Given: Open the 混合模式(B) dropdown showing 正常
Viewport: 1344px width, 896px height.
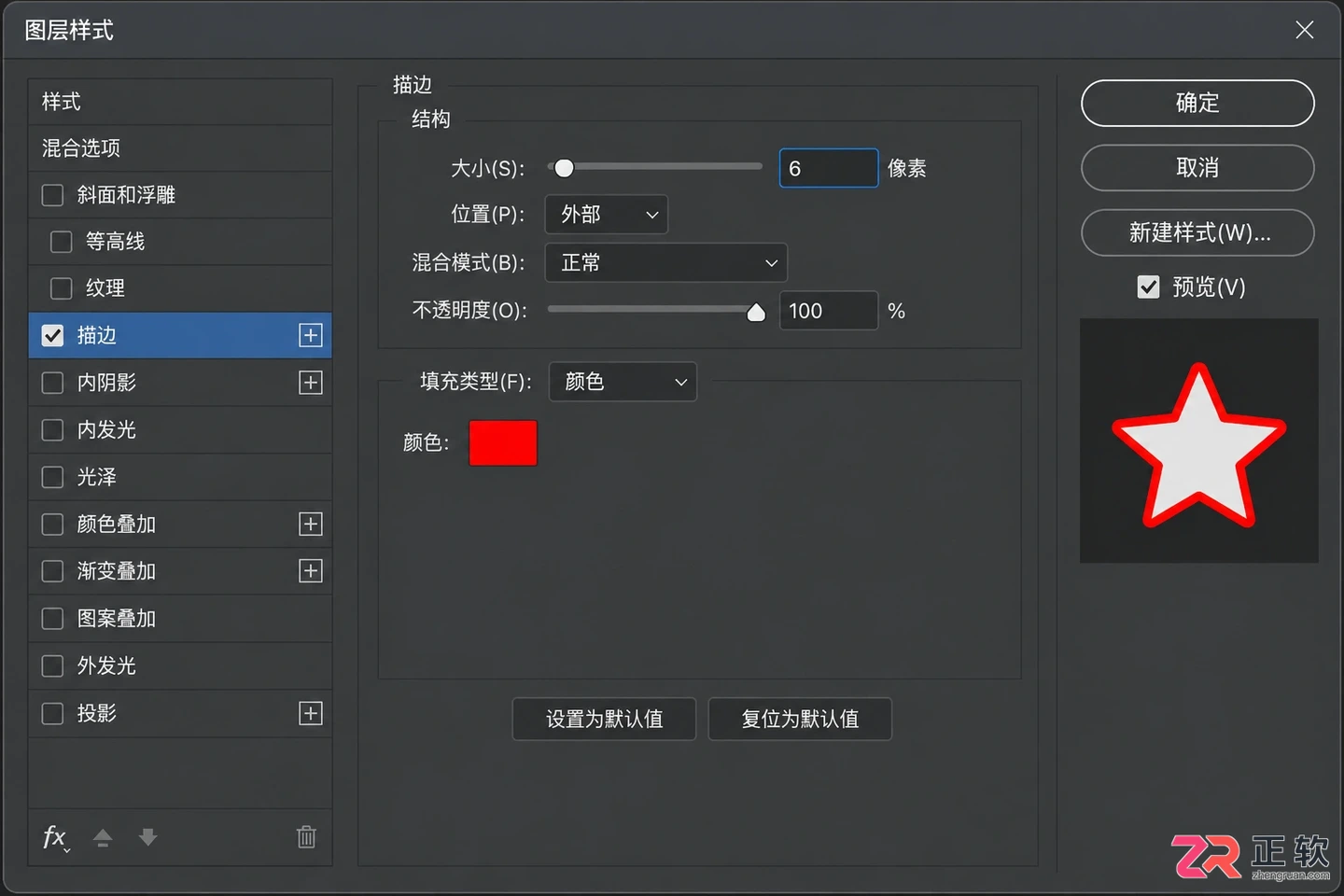Looking at the screenshot, I should [x=666, y=262].
